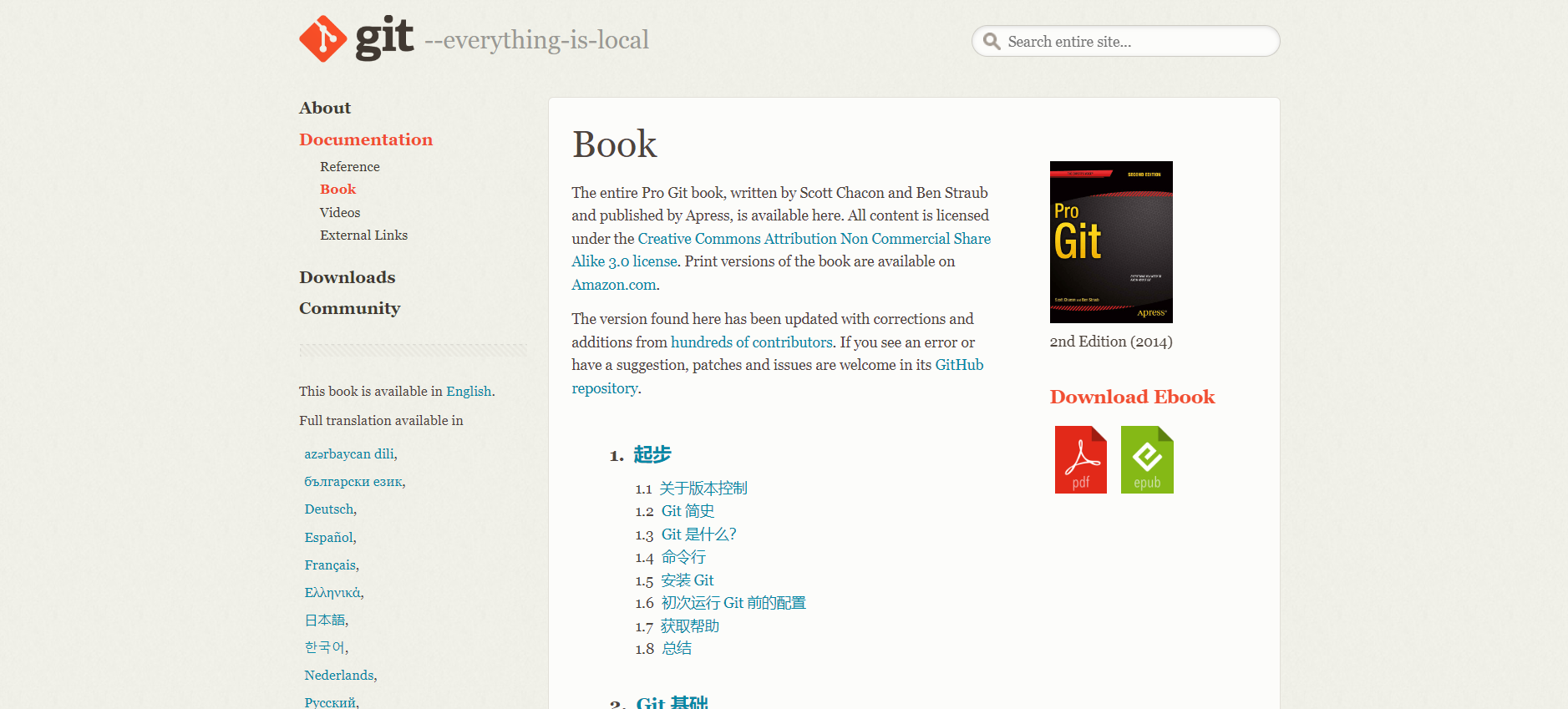The image size is (1568, 709).
Task: Open chapter 1 起步 heading
Action: pos(652,455)
